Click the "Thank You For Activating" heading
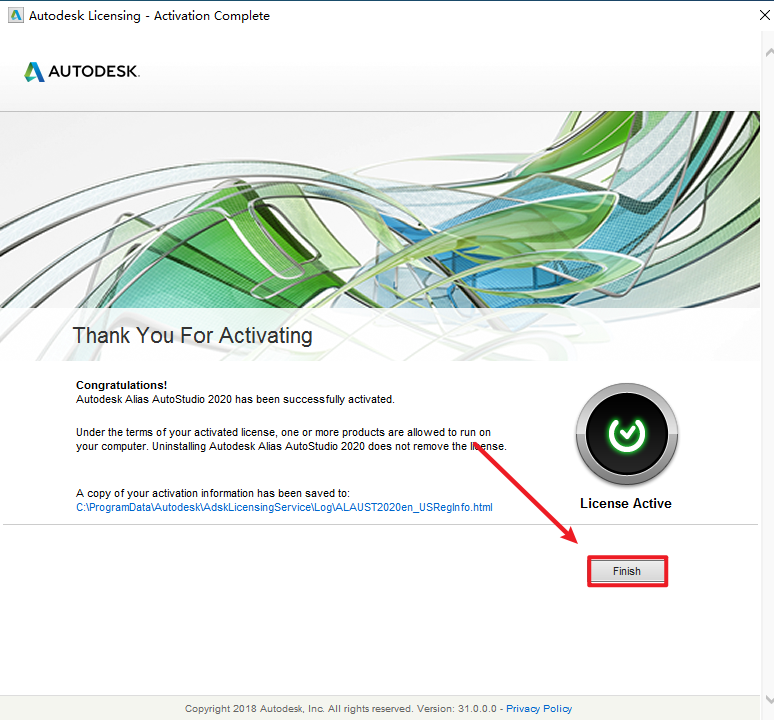774x720 pixels. point(193,336)
